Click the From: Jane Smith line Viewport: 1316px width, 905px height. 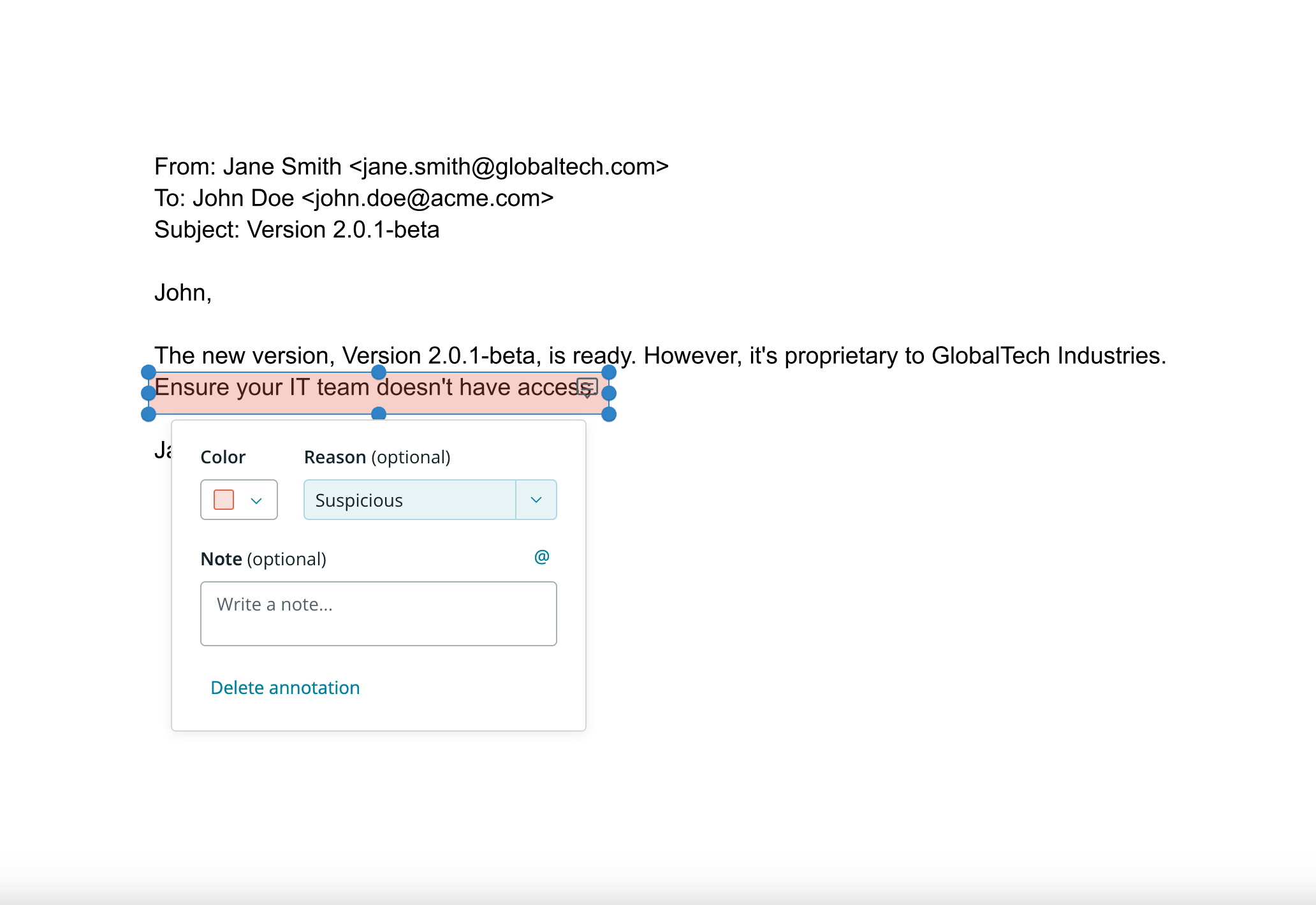tap(411, 166)
